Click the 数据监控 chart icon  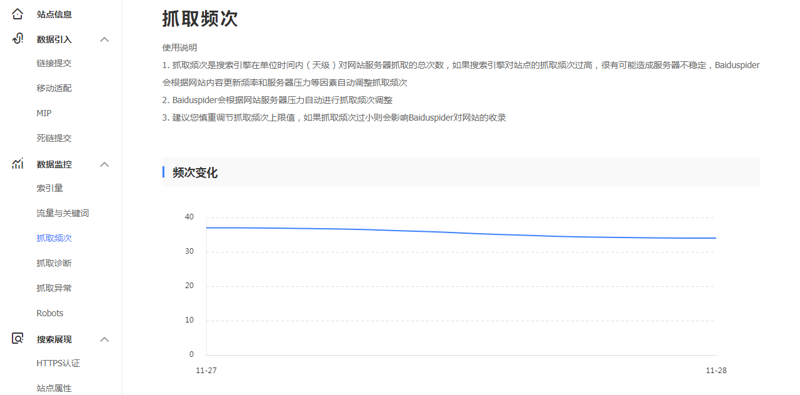17,164
